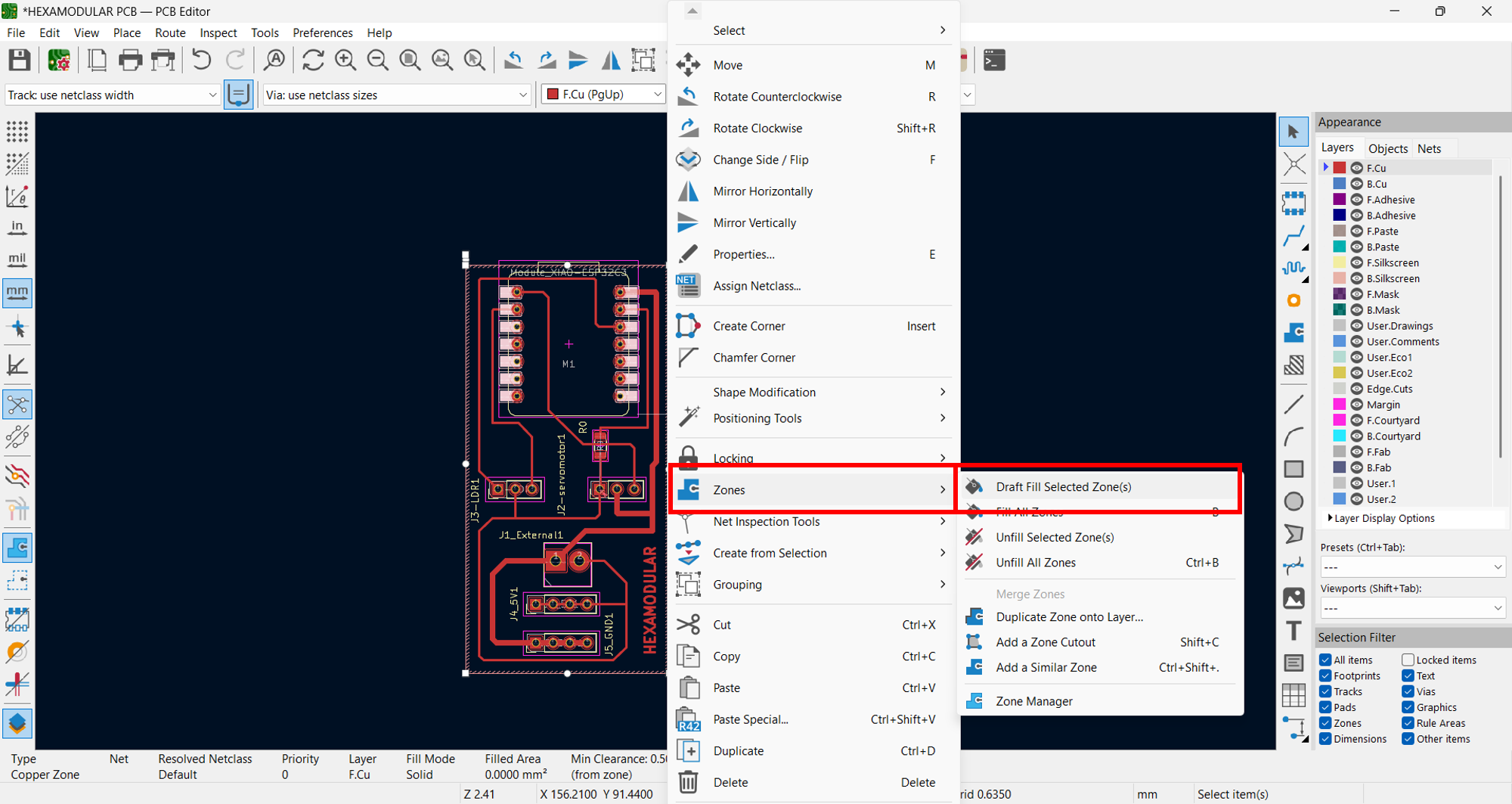Click the Zoom Out magnifier icon
This screenshot has width=1512, height=804.
tap(378, 60)
